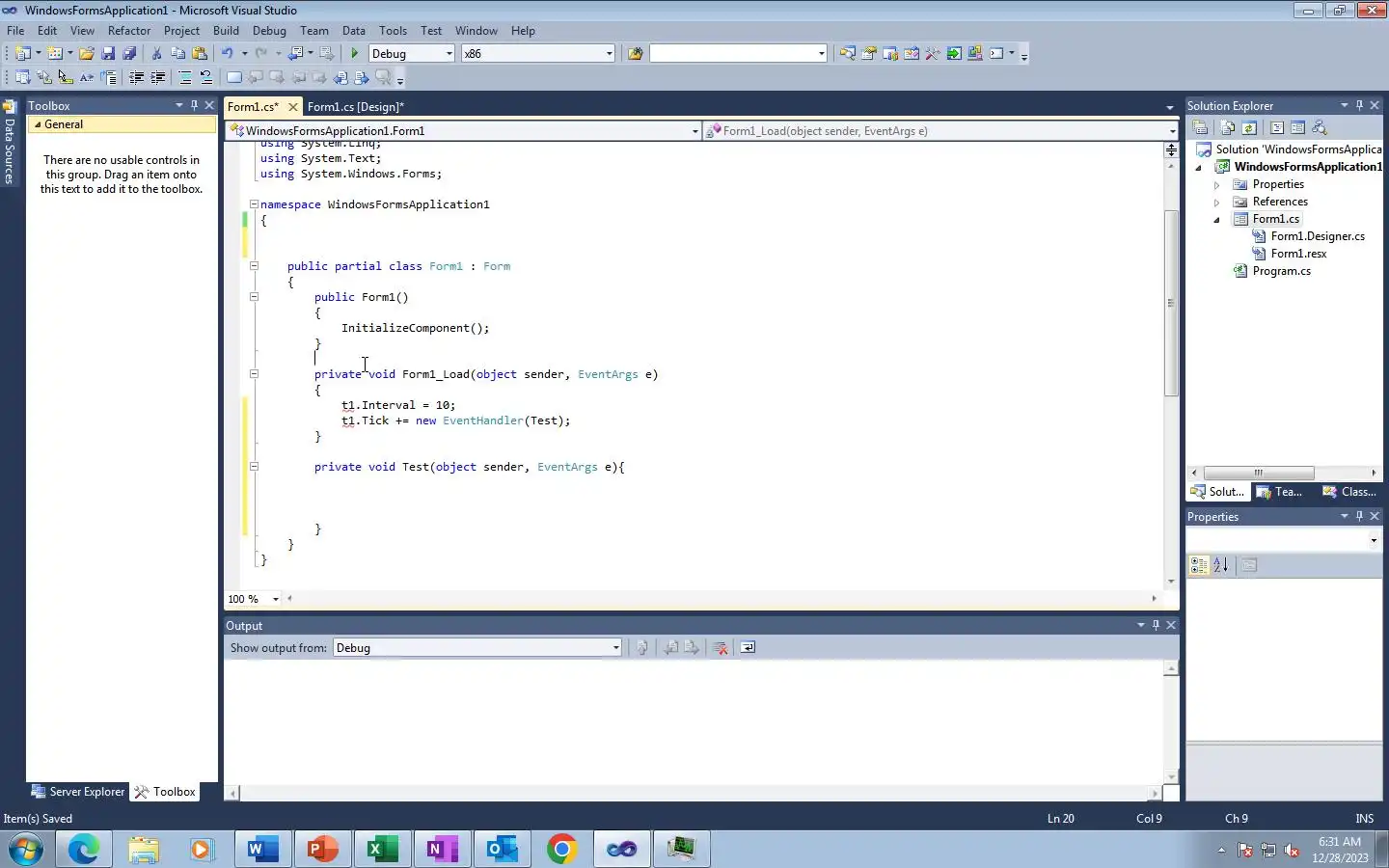
Task: Switch to the Class View tab
Action: [x=1348, y=492]
